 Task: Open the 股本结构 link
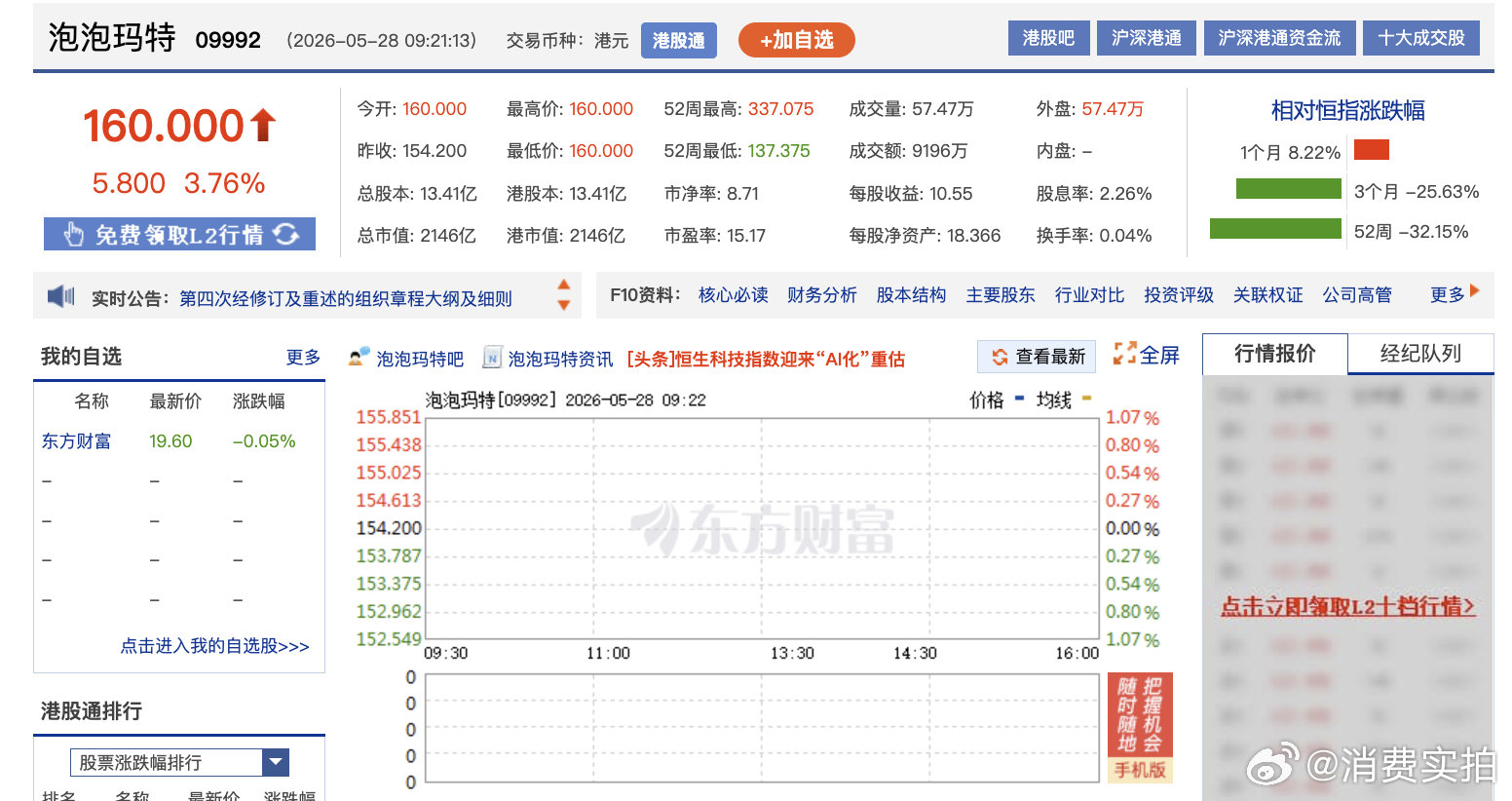[x=911, y=294]
